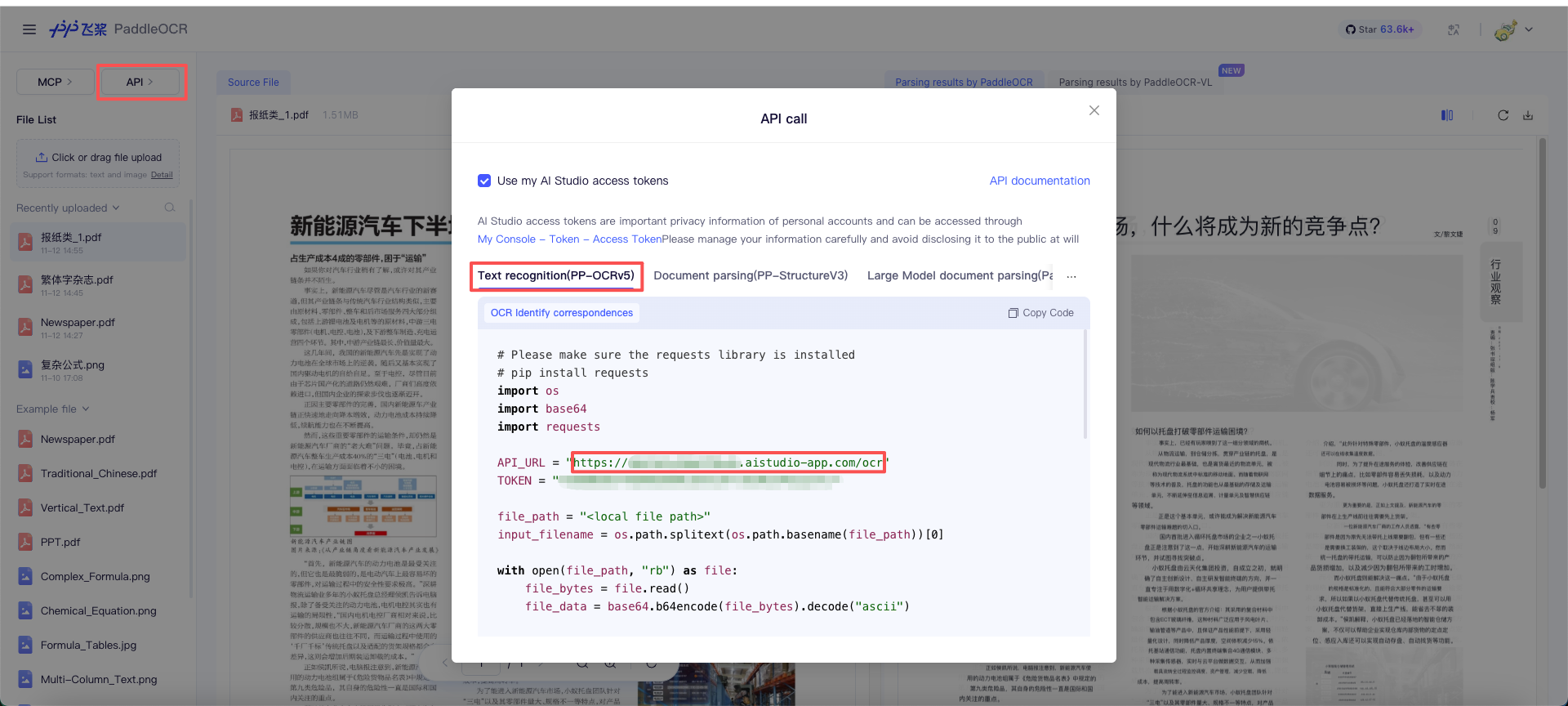Open the API documentation link

[1040, 181]
